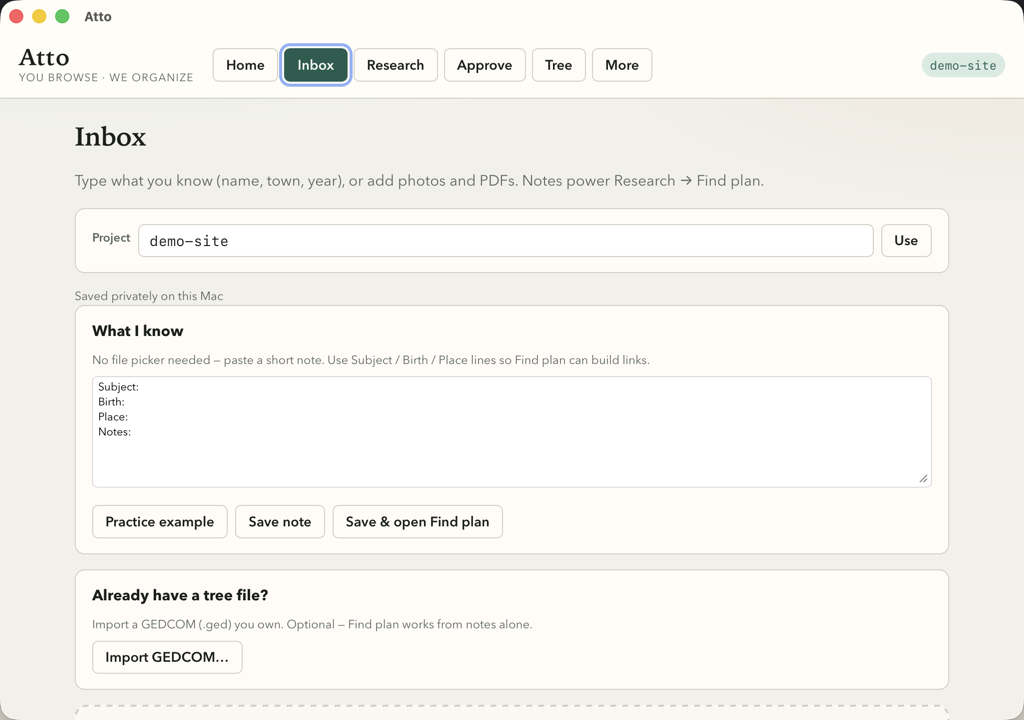Open the Home tab
This screenshot has height=720, width=1024.
245,65
